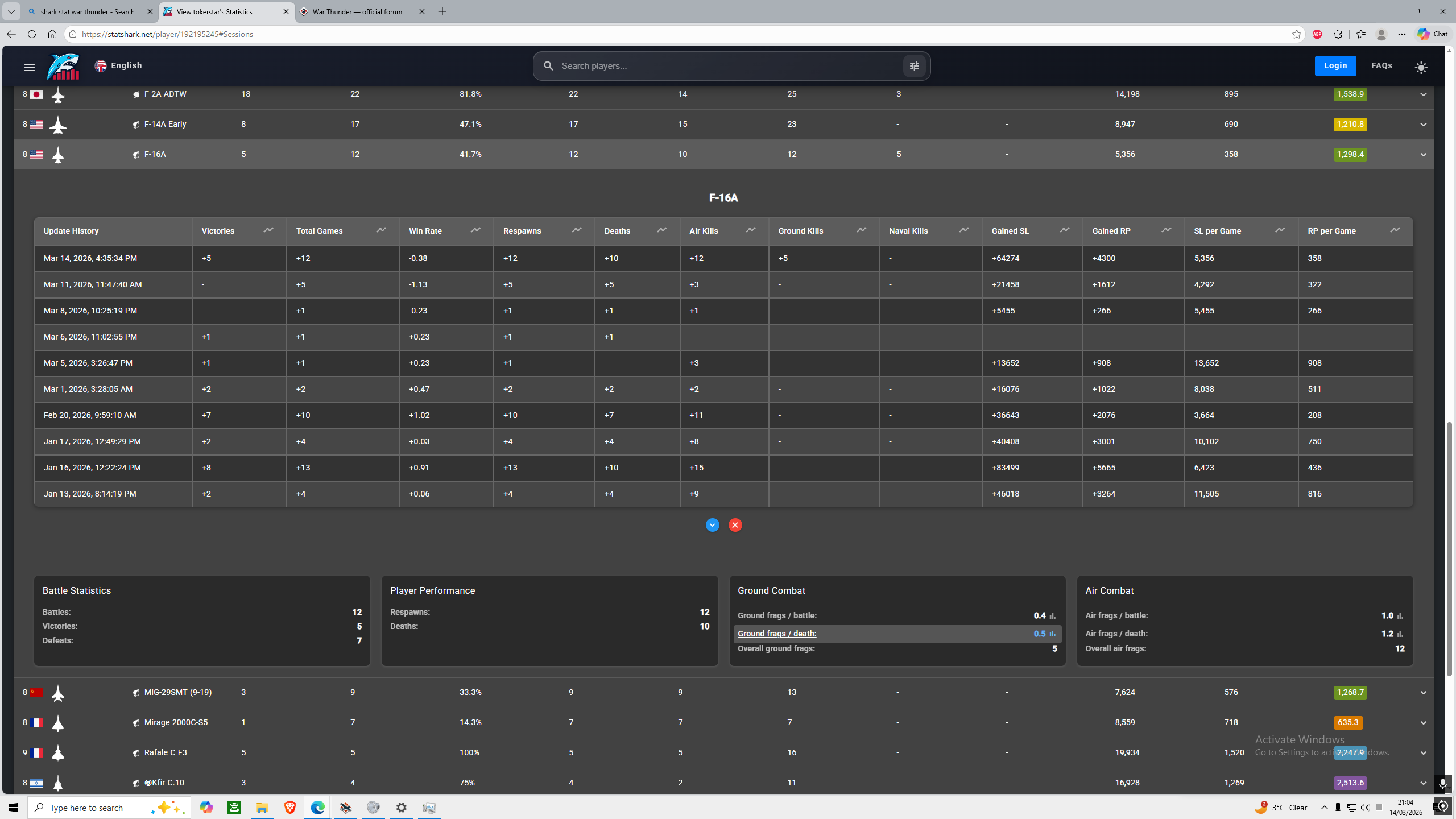Open the hamburger navigation menu

click(x=30, y=68)
